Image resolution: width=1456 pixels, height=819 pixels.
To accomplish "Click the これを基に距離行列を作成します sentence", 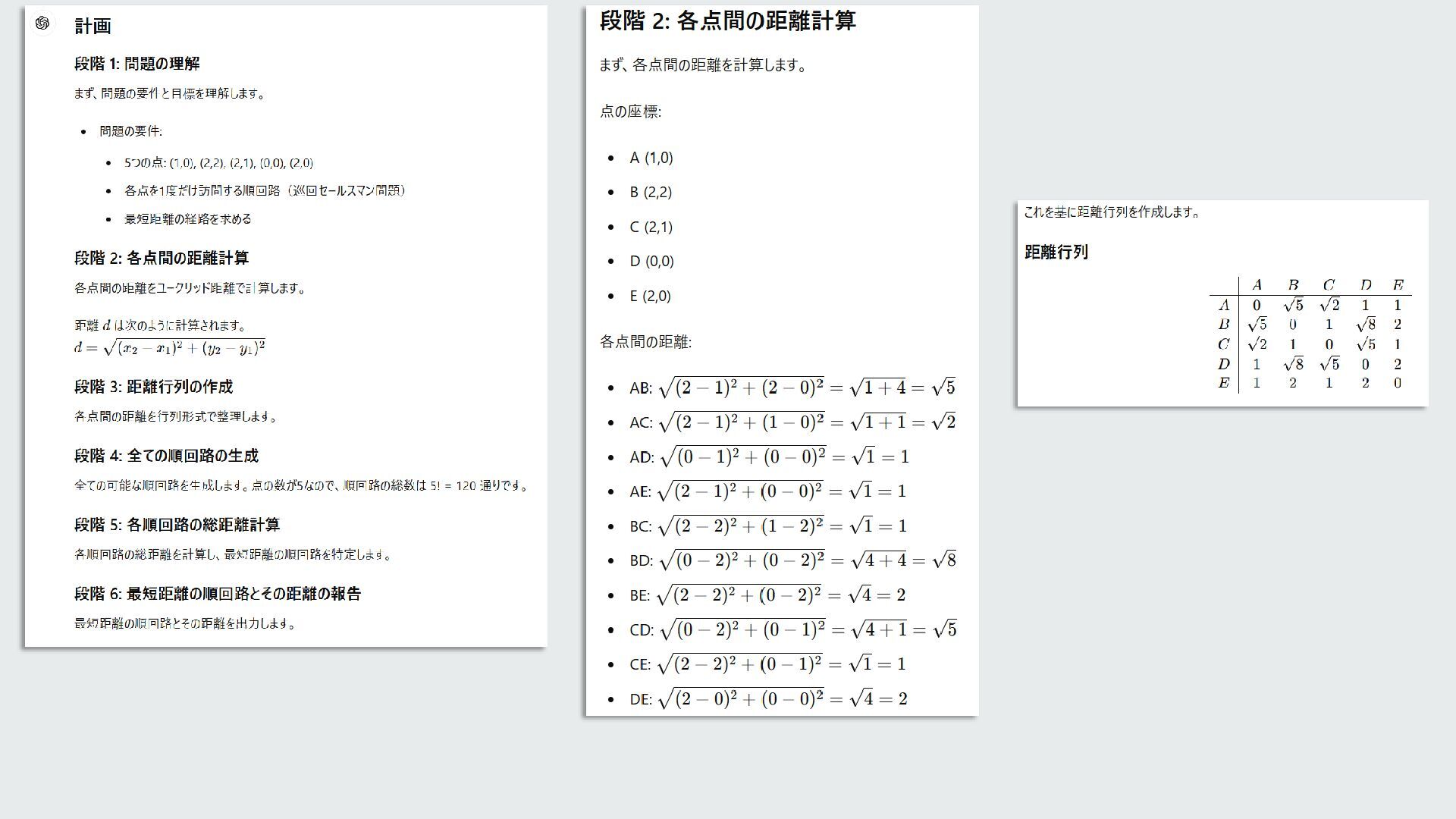I will point(1111,212).
